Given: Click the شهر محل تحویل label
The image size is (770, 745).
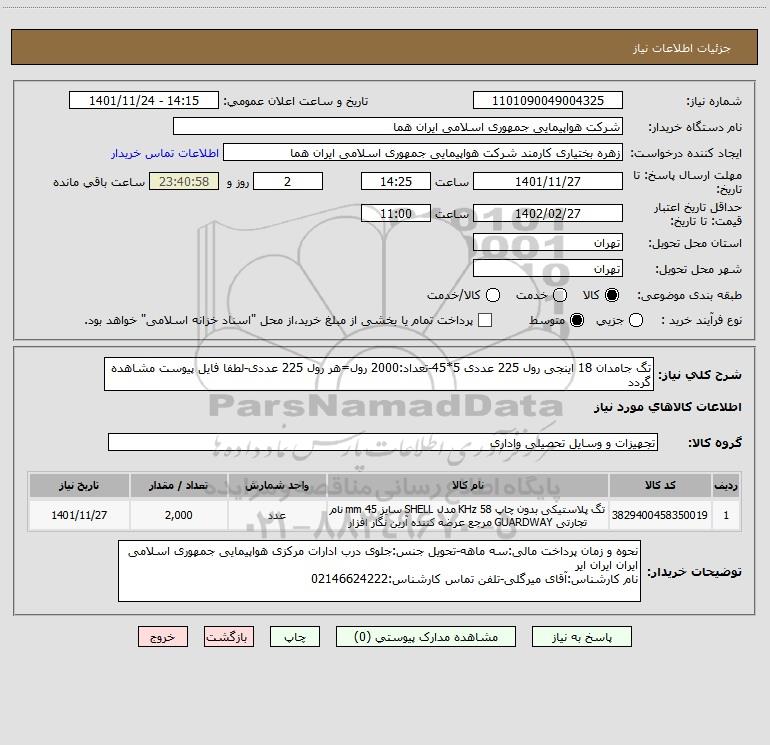Looking at the screenshot, I should [699, 270].
